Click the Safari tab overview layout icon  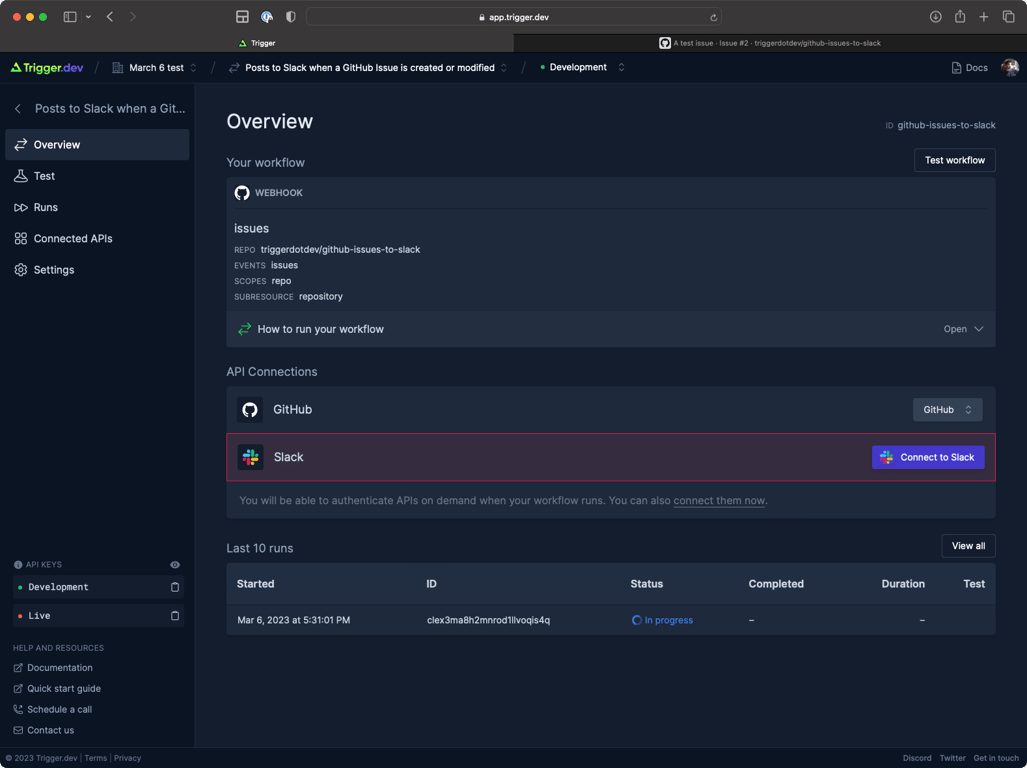pyautogui.click(x=242, y=17)
